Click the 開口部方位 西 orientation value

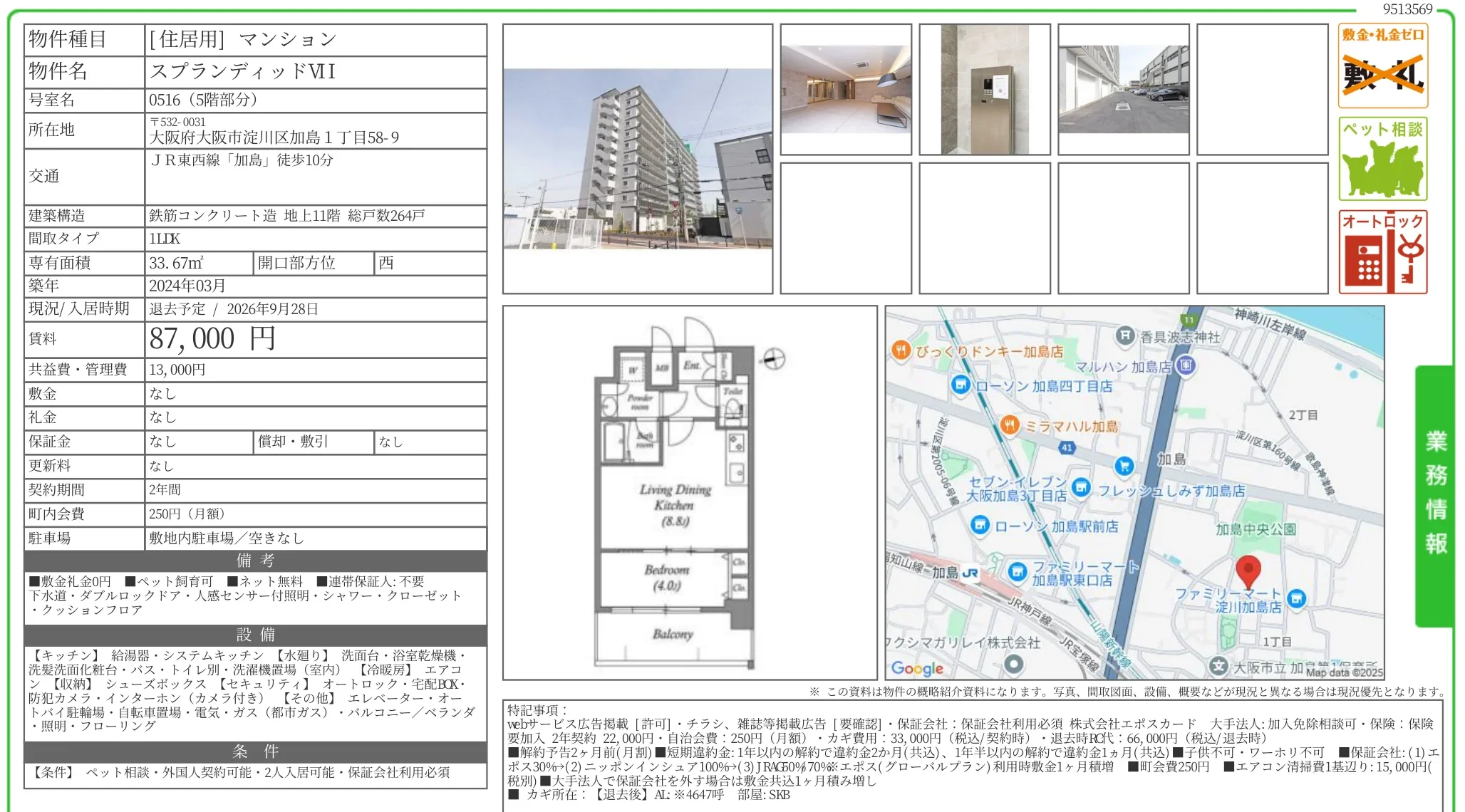[x=386, y=263]
